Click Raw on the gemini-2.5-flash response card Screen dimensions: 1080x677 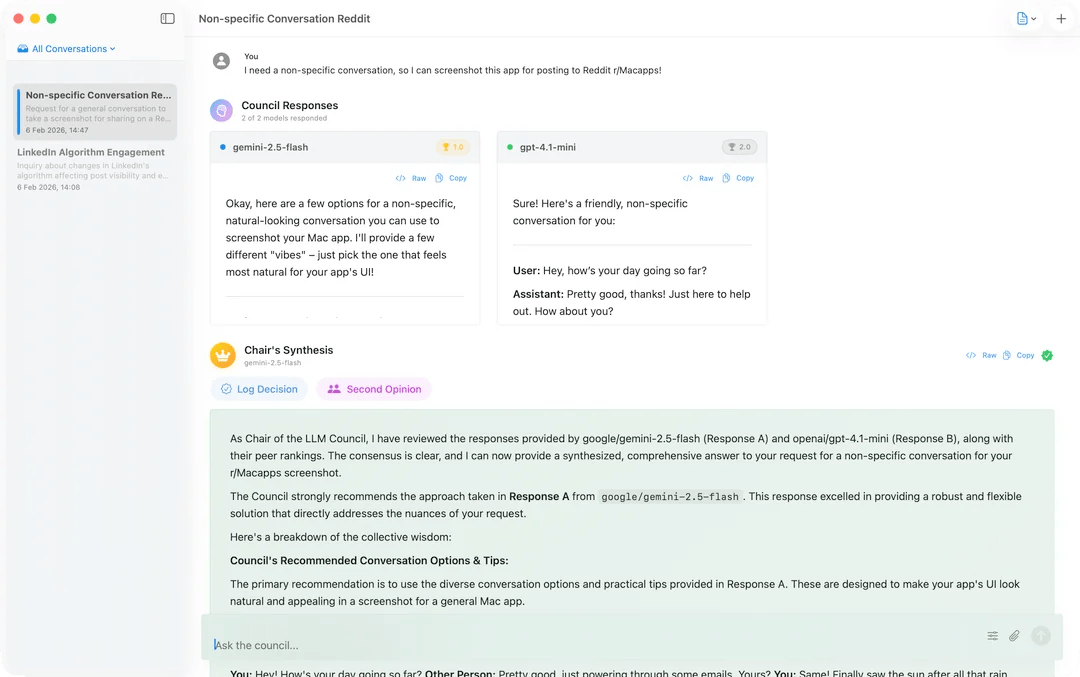411,178
